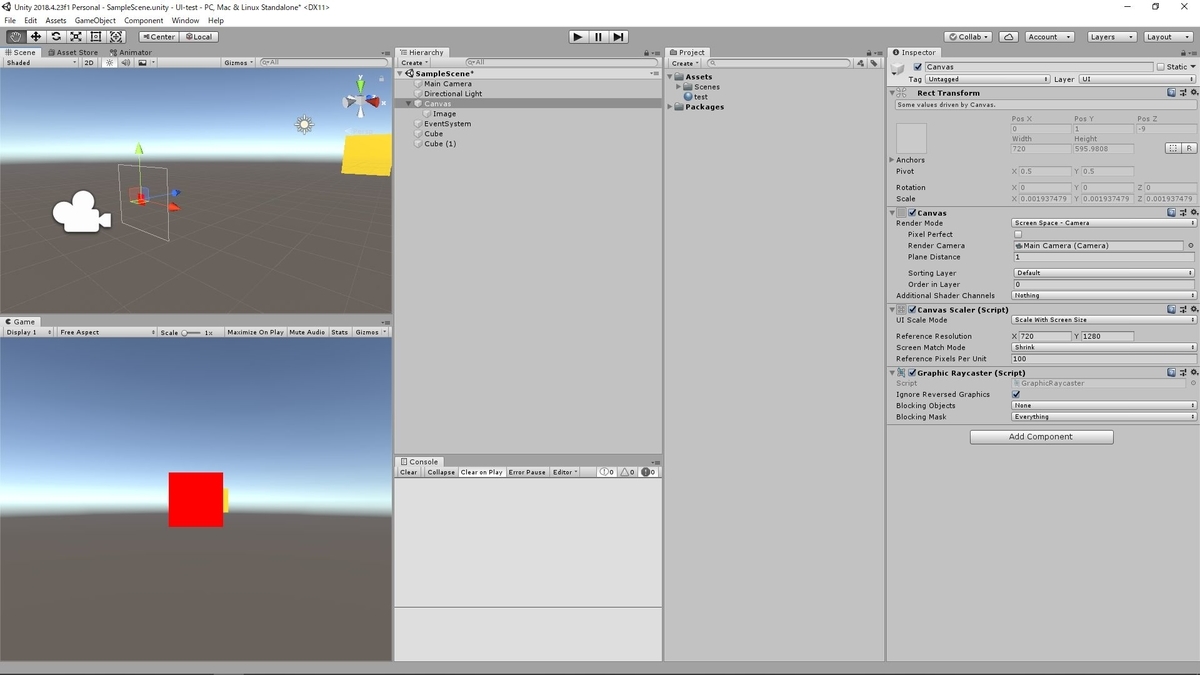Select the Rotate tool

[56, 37]
